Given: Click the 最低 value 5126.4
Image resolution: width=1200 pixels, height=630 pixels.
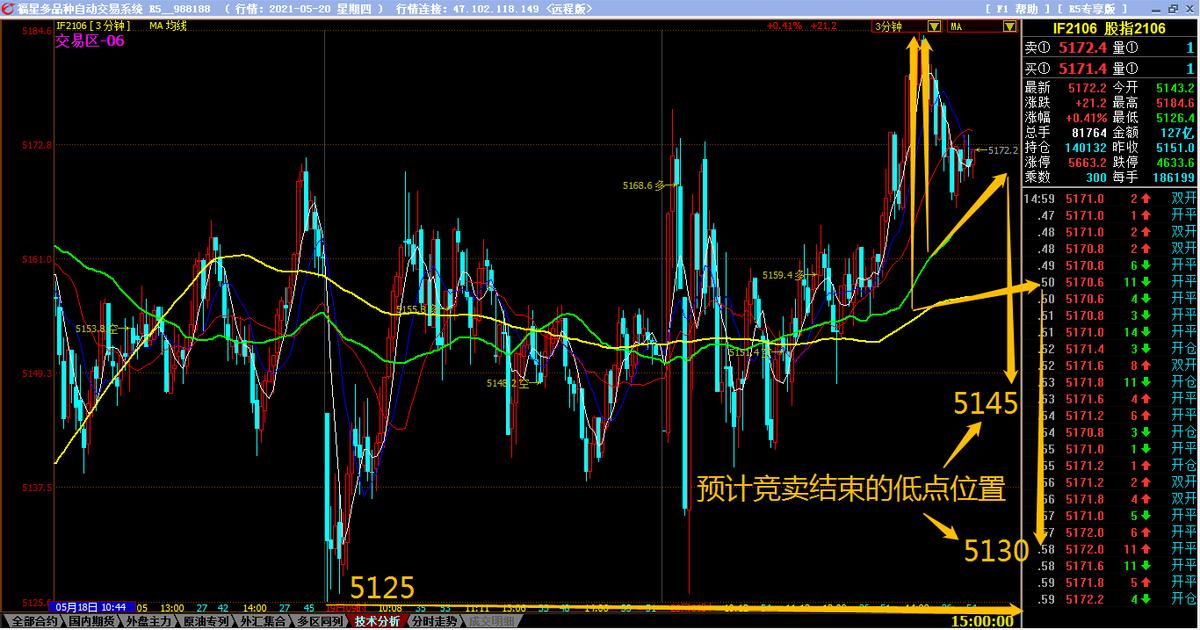Looking at the screenshot, I should tap(1174, 117).
